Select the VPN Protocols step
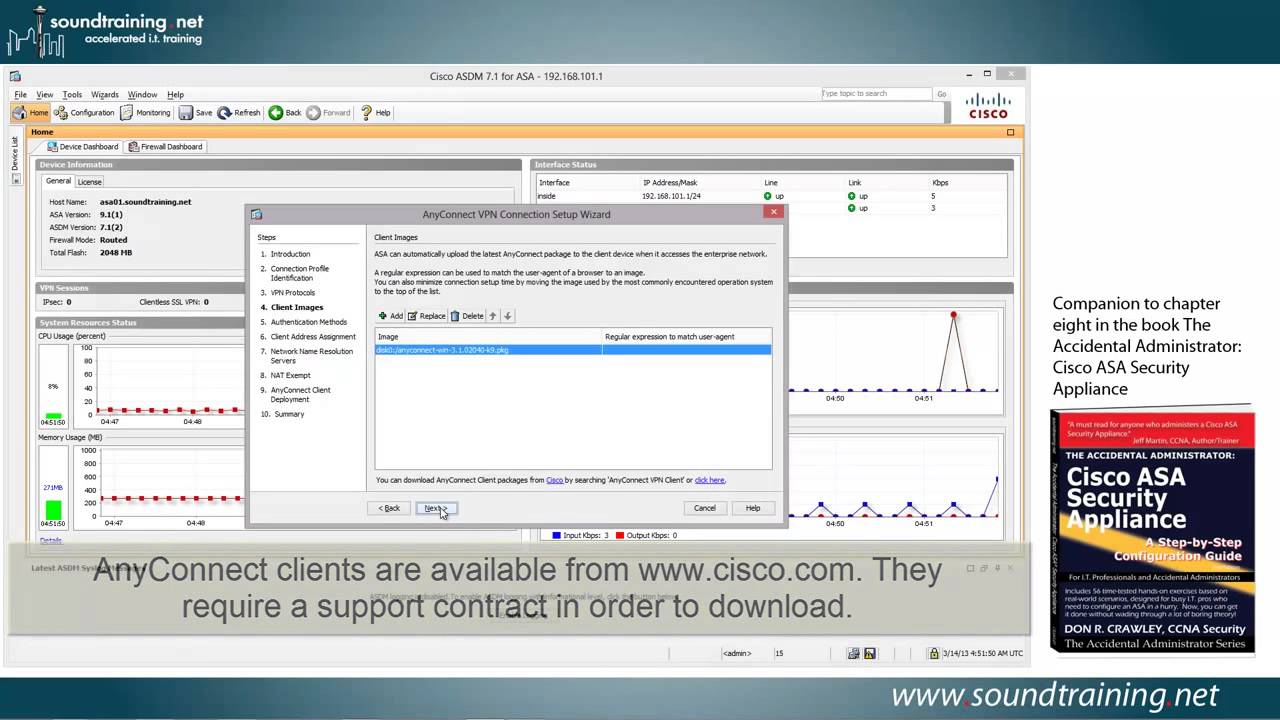The width and height of the screenshot is (1280, 720). click(292, 293)
